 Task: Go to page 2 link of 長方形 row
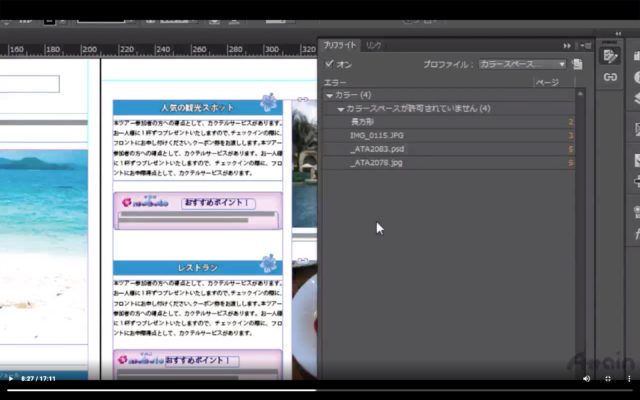[571, 122]
